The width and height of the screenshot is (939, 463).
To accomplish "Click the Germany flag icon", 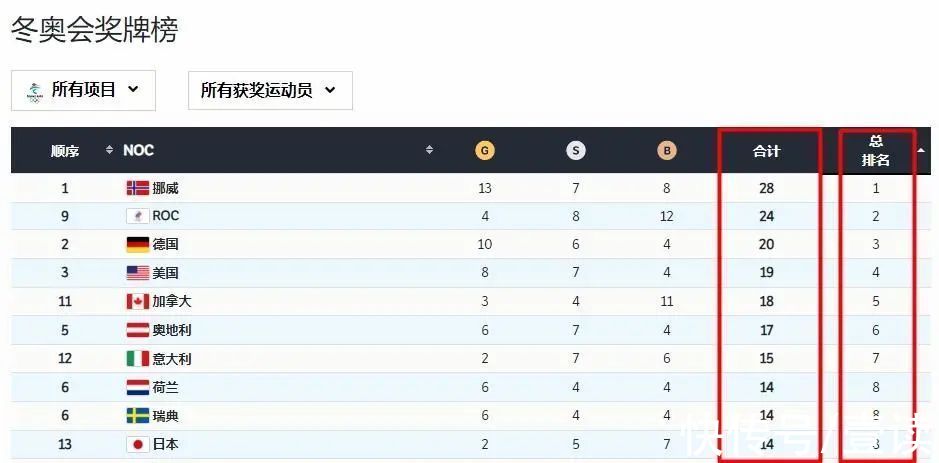I will 137,244.
